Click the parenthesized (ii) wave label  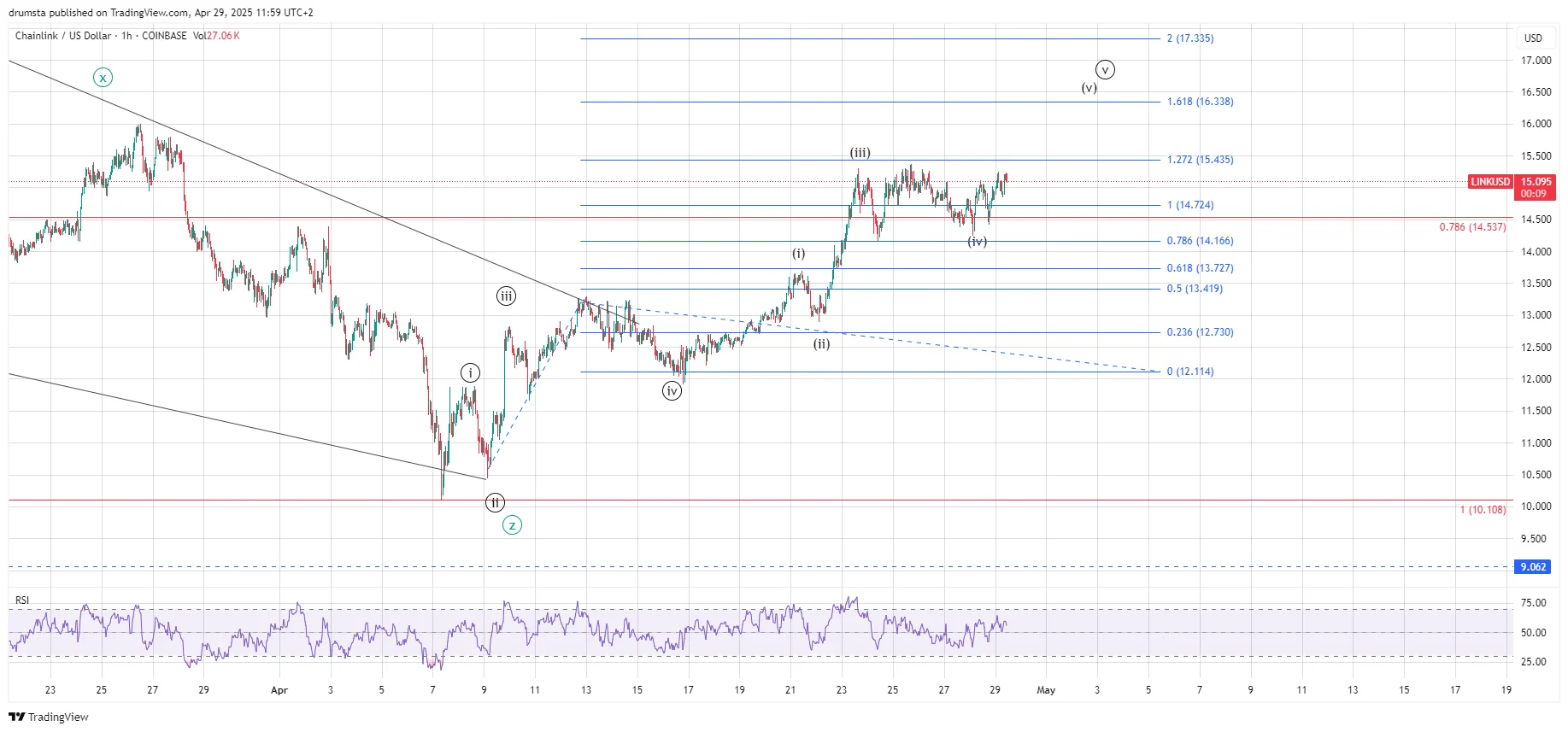(821, 344)
